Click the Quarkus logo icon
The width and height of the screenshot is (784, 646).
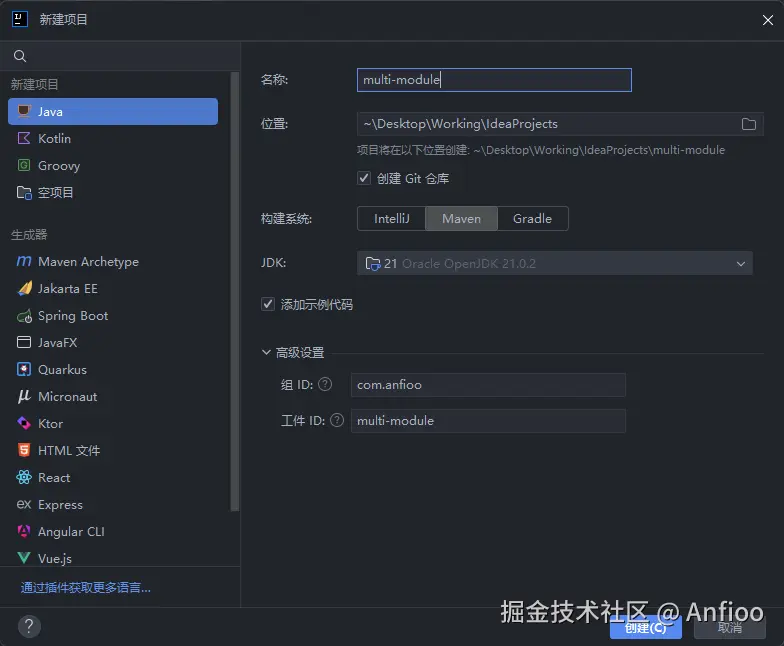(x=24, y=370)
